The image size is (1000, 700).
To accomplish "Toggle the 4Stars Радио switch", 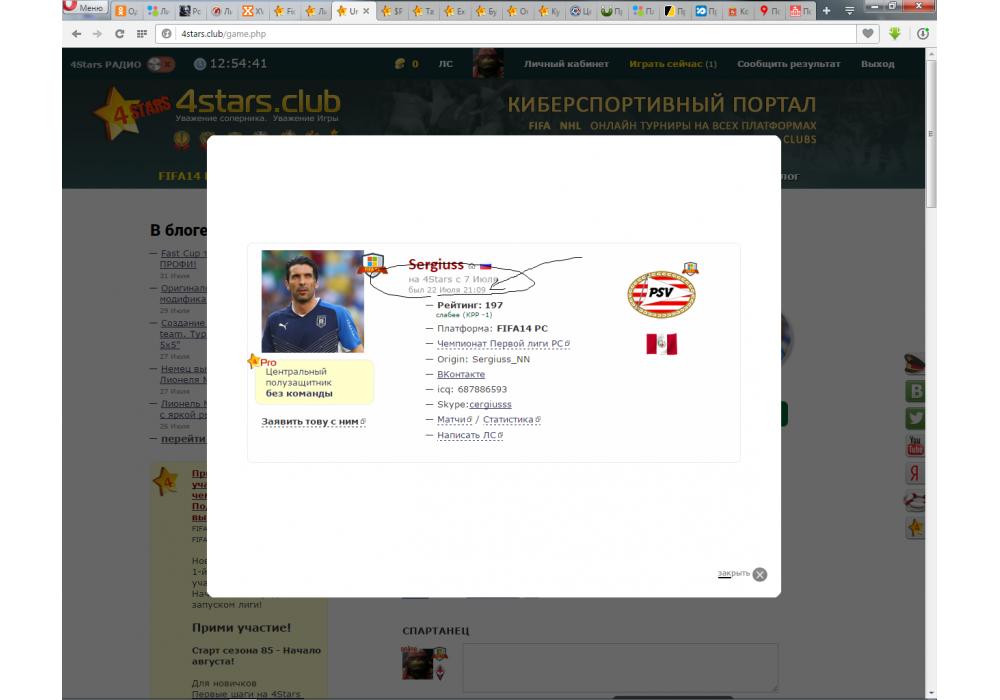I will [x=160, y=64].
